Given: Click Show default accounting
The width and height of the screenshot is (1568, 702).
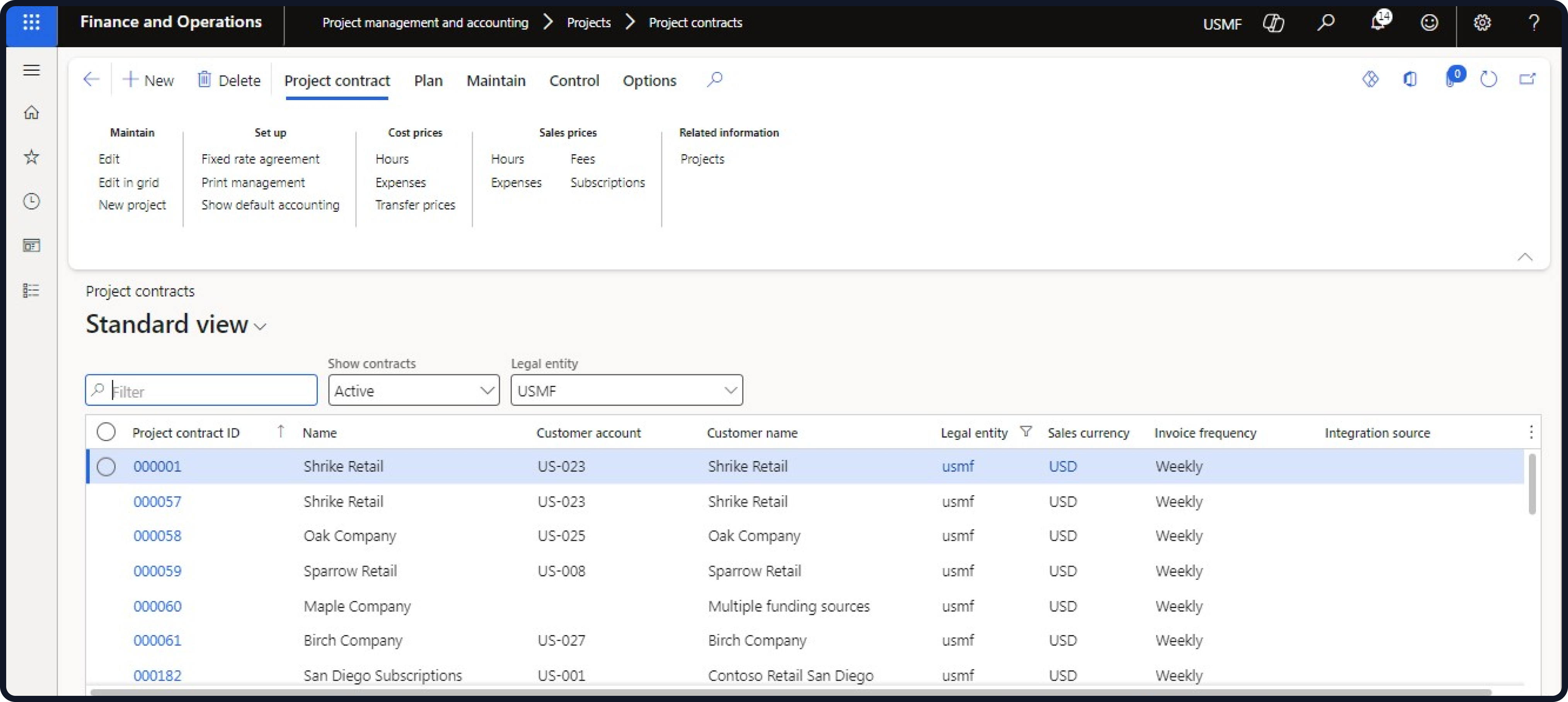Looking at the screenshot, I should click(x=270, y=204).
